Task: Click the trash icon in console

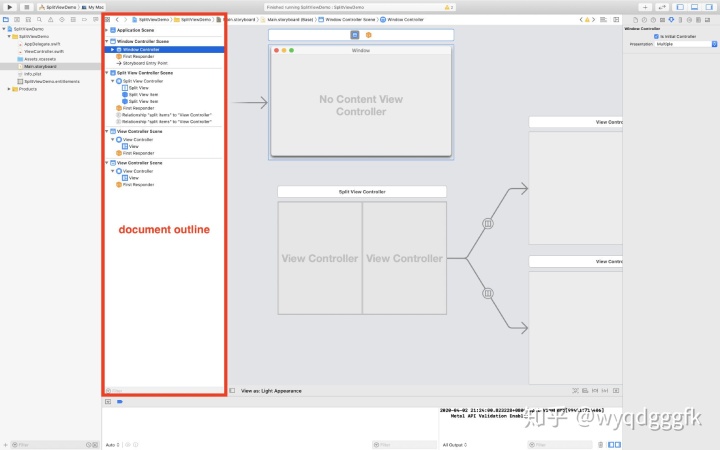Action: (x=600, y=444)
